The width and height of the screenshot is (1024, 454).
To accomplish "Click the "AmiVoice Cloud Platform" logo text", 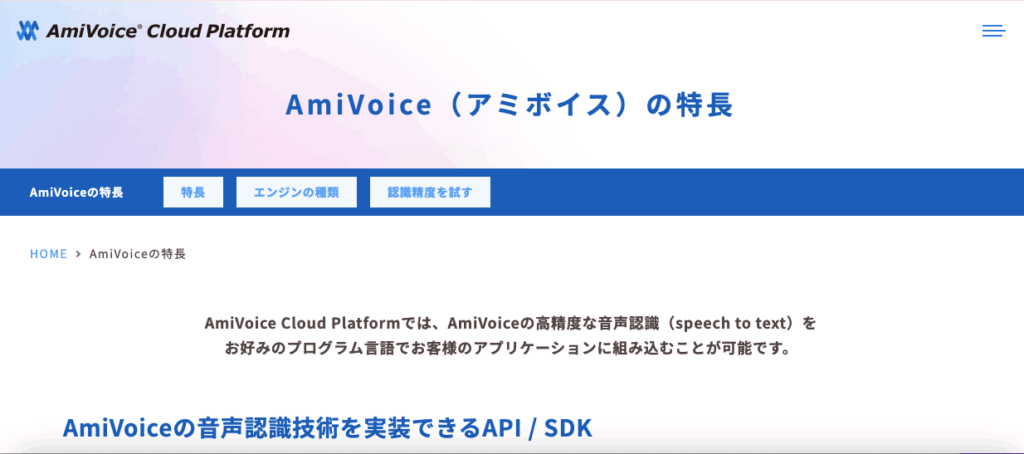I will (167, 31).
